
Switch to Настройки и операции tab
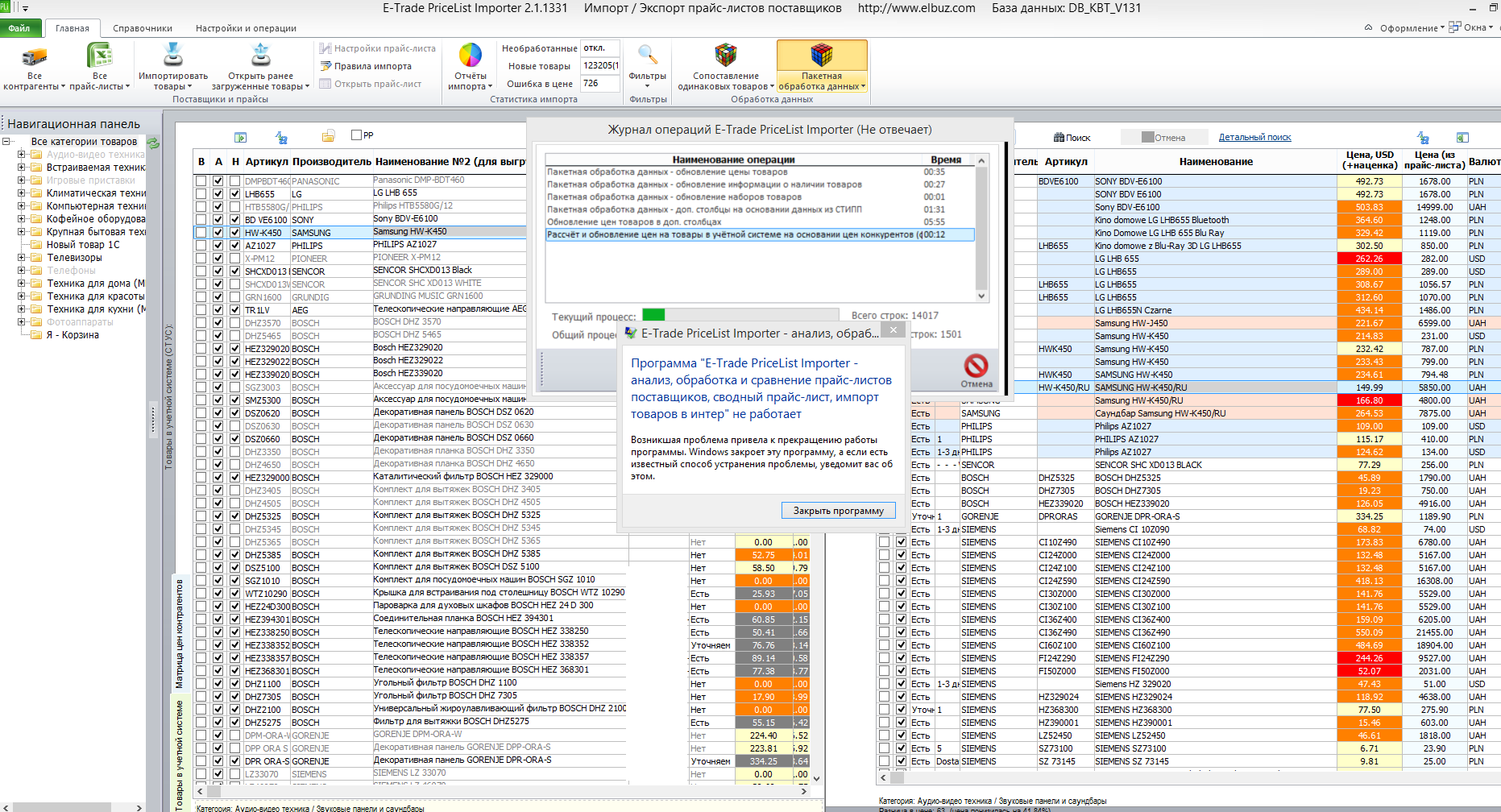pos(246,28)
